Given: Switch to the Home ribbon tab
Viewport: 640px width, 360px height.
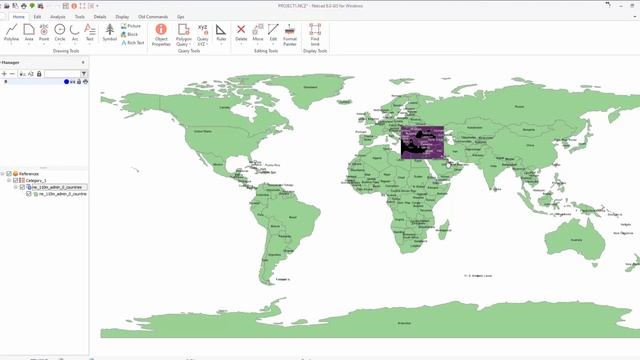Looking at the screenshot, I should click(18, 17).
